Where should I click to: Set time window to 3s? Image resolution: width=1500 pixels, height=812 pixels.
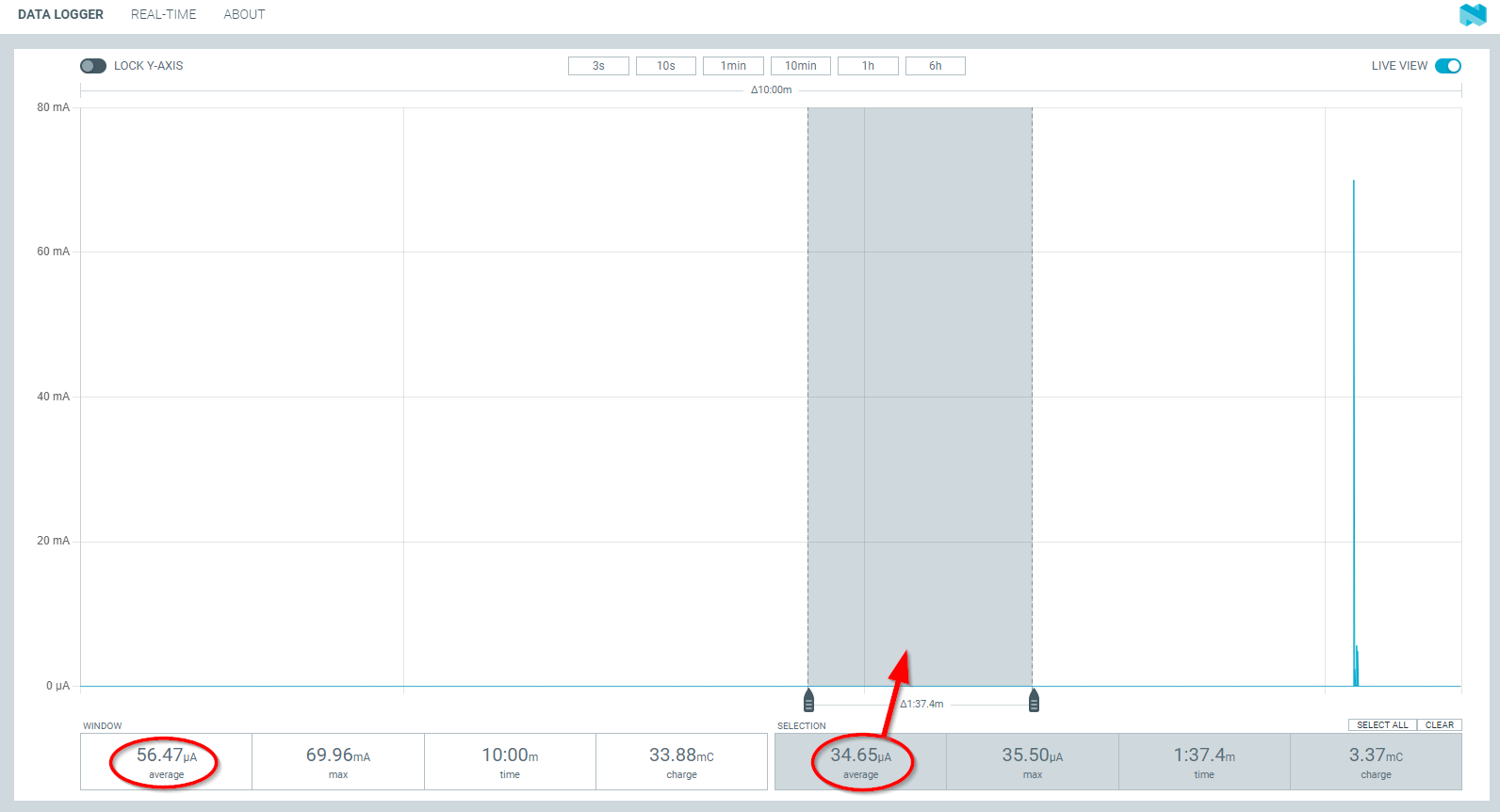point(598,66)
